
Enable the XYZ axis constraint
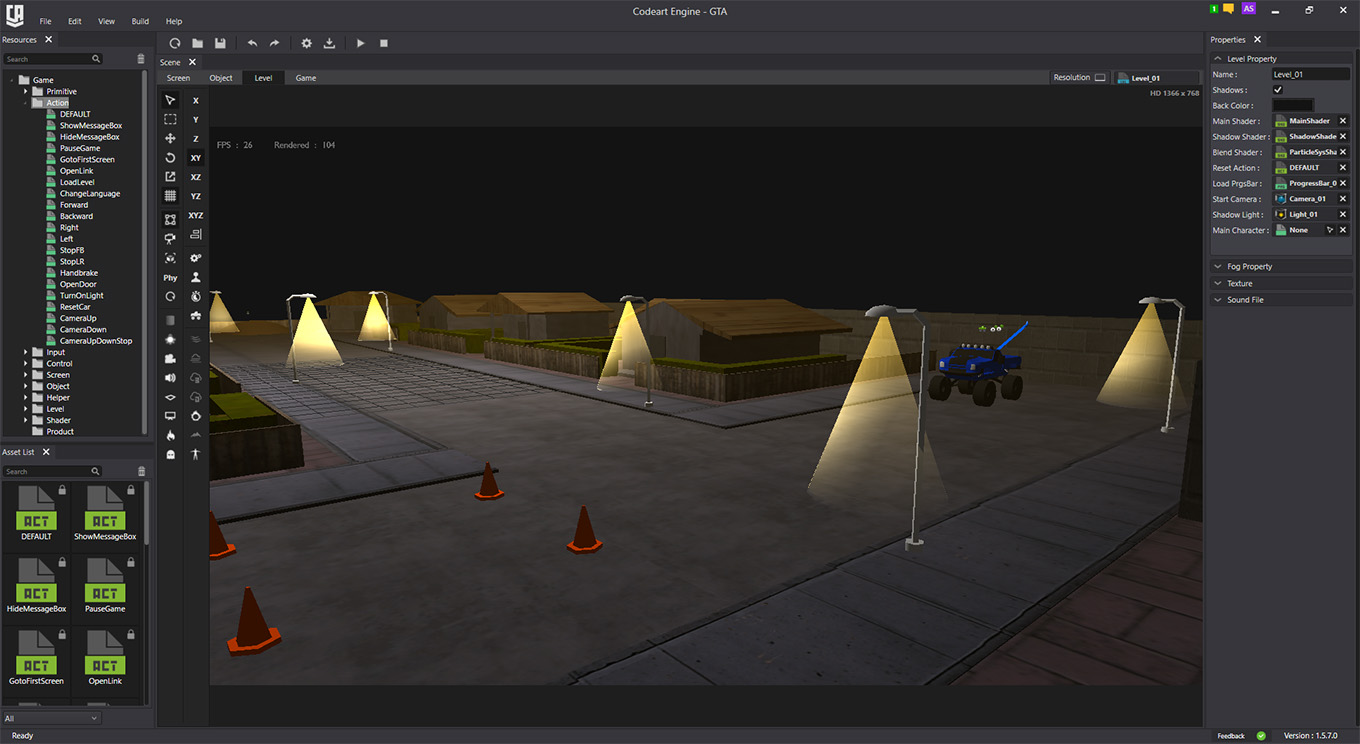[x=196, y=216]
